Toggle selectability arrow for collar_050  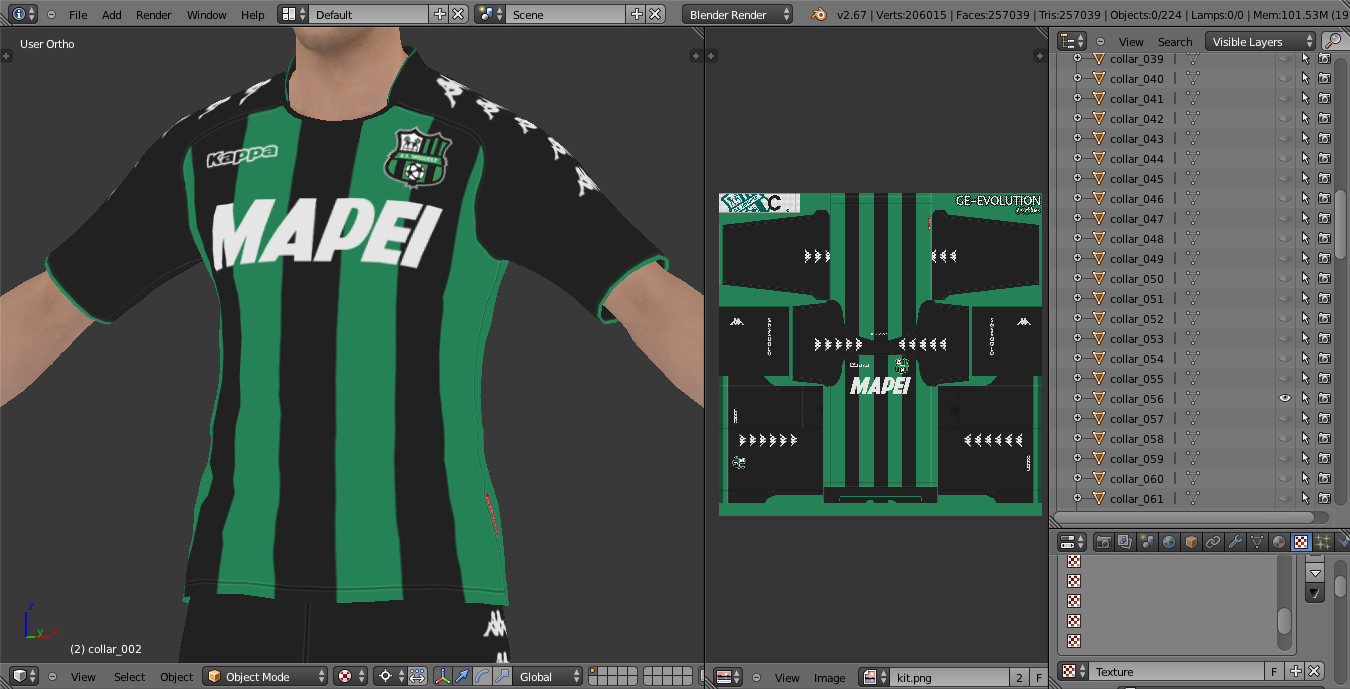click(x=1305, y=279)
